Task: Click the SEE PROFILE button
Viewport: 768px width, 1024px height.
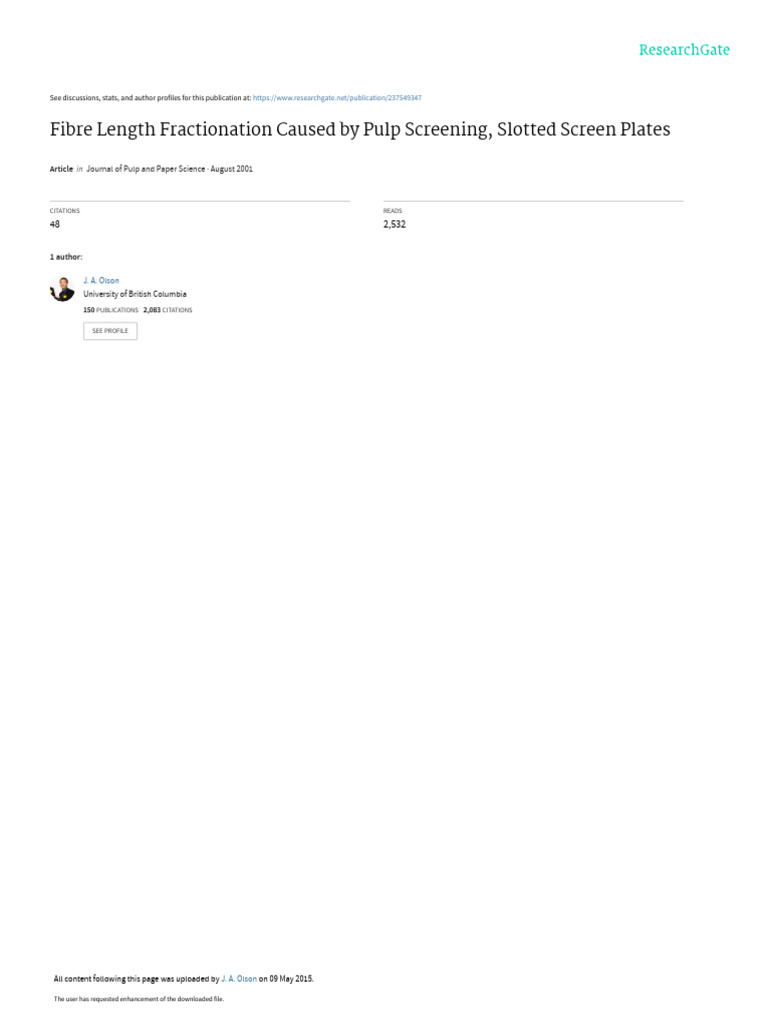Action: click(x=110, y=331)
